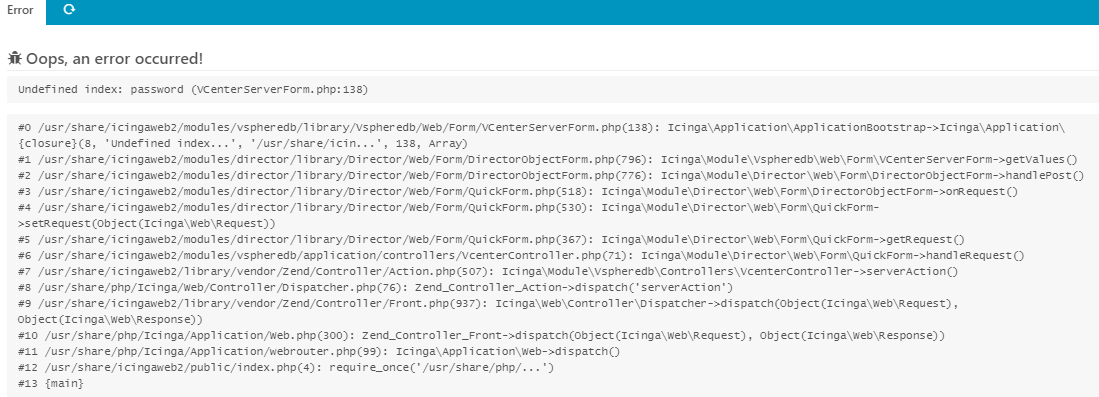Click the refresh icon beside Error tab

[x=69, y=10]
